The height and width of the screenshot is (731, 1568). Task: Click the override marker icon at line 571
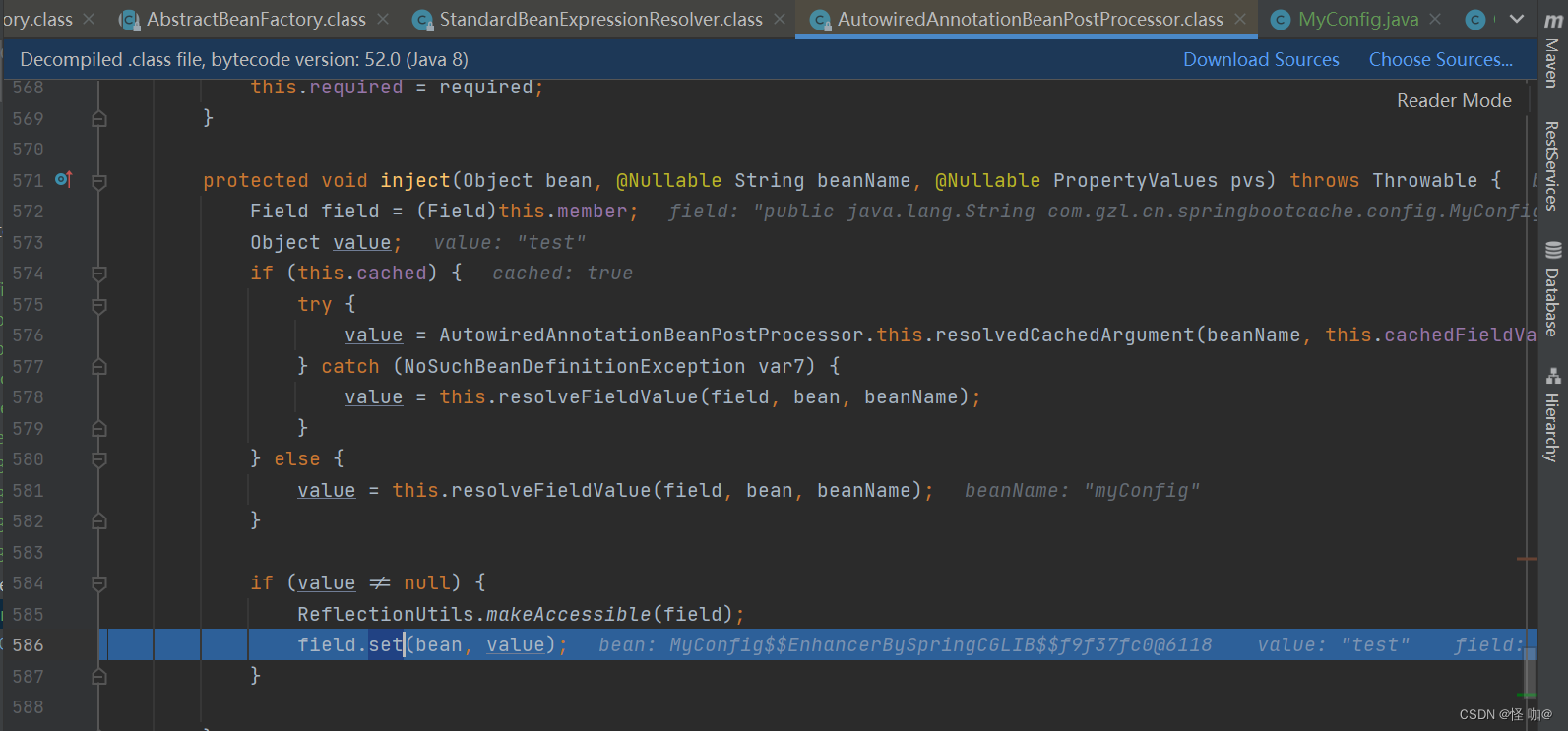coord(63,179)
